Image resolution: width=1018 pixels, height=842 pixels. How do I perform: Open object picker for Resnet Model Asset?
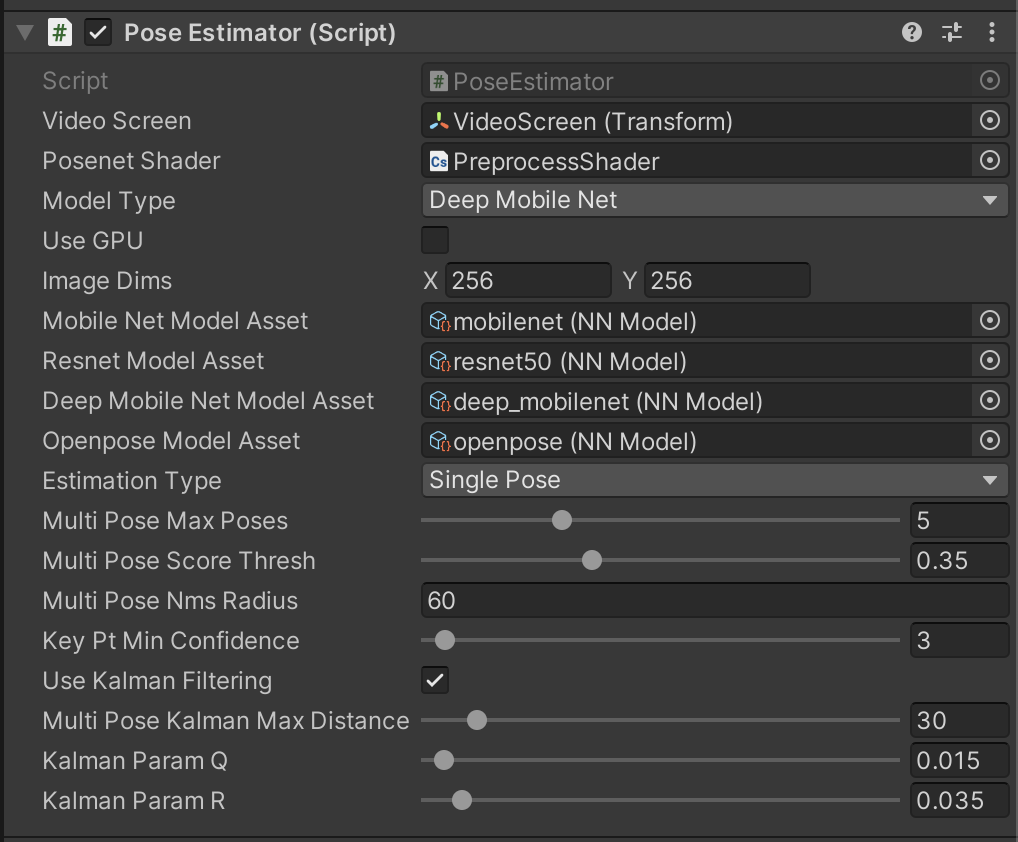click(989, 360)
